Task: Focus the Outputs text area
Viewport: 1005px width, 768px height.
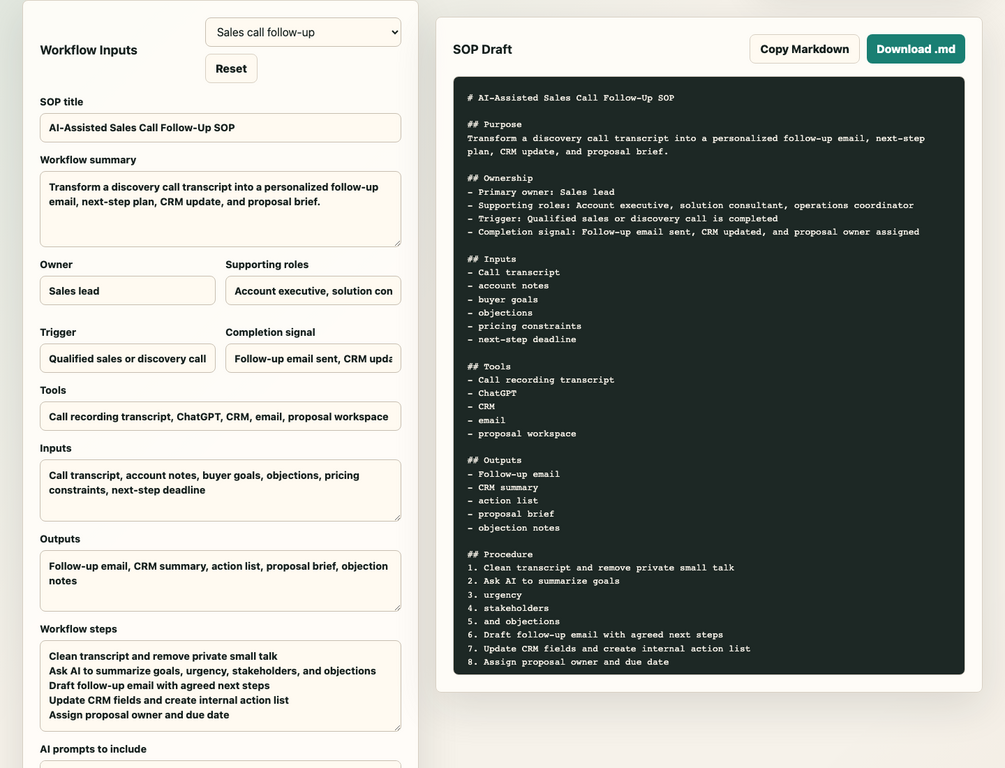Action: (220, 581)
